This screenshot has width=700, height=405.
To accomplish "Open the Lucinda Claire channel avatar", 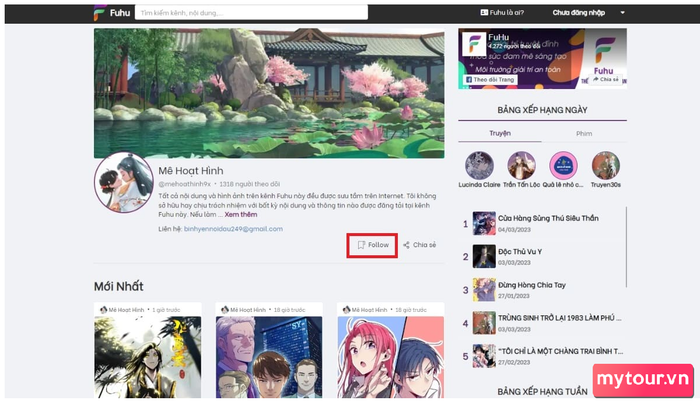I will (x=479, y=165).
